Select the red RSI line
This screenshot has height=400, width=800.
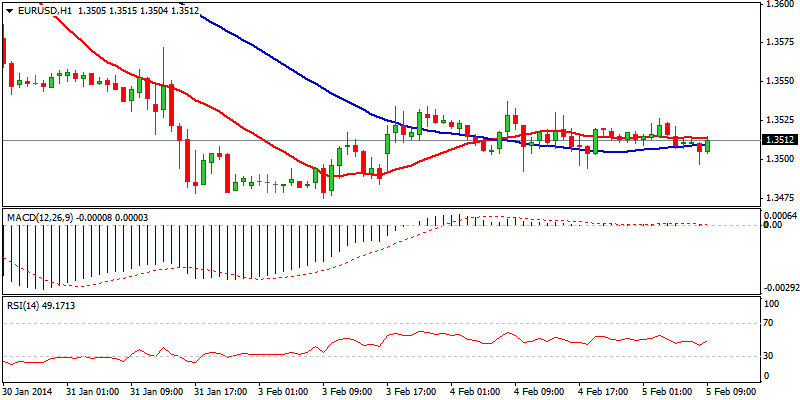357,340
